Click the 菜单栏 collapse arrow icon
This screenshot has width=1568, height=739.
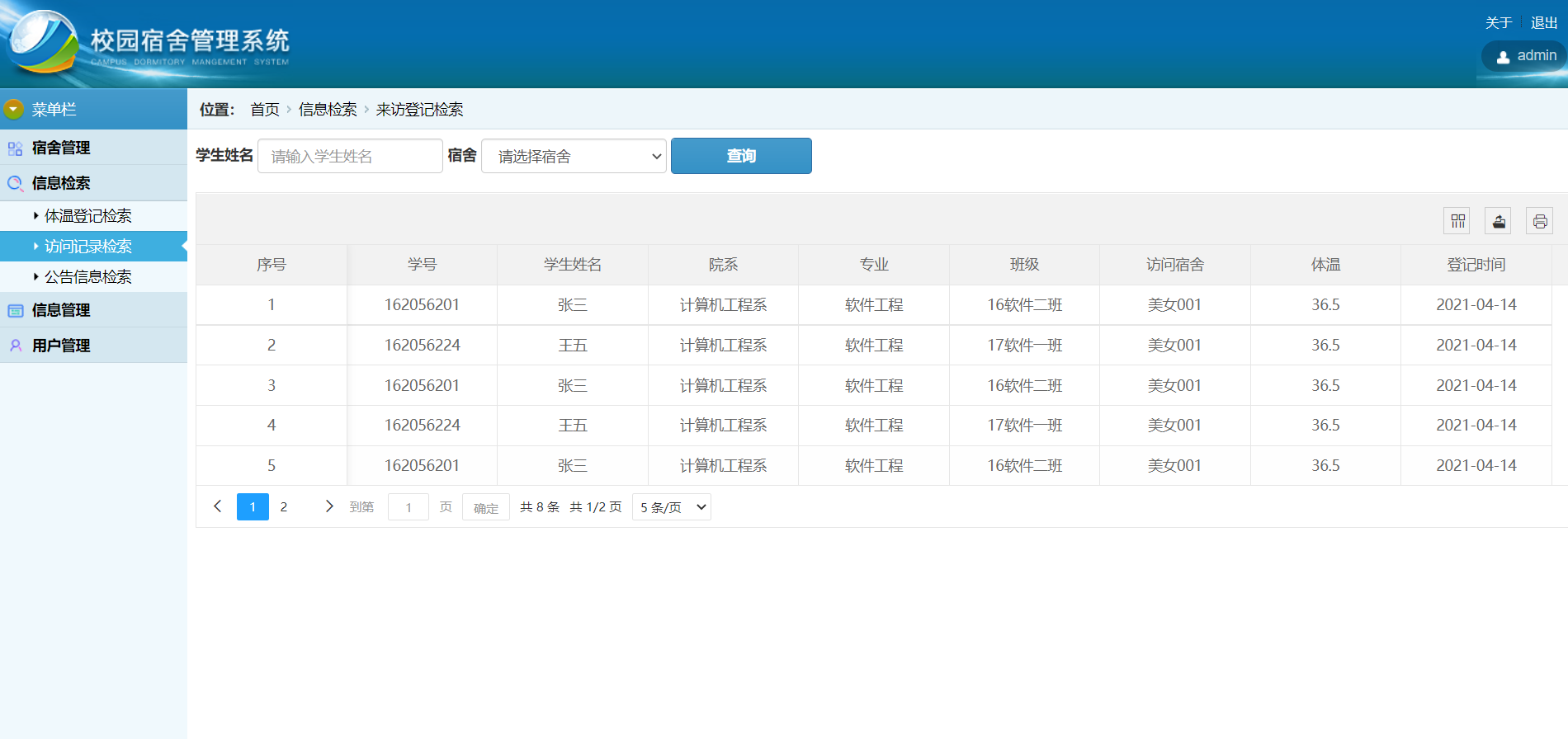point(13,109)
